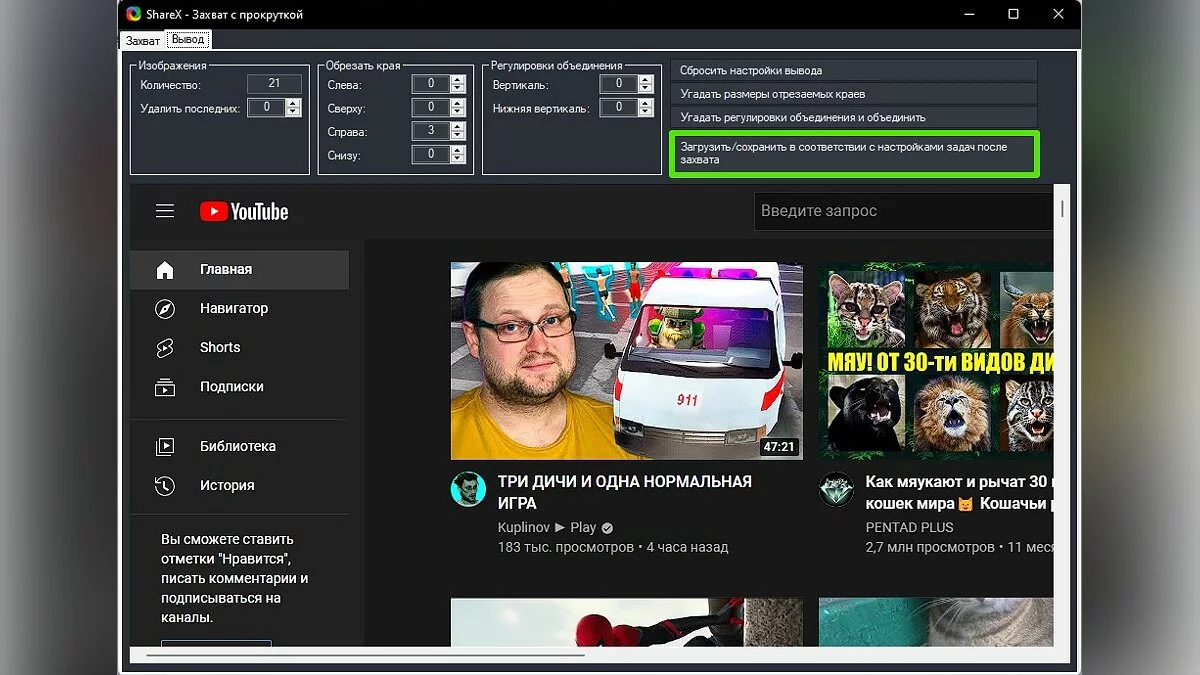1200x675 pixels.
Task: Click the Shorts icon in sidebar
Action: pos(165,348)
